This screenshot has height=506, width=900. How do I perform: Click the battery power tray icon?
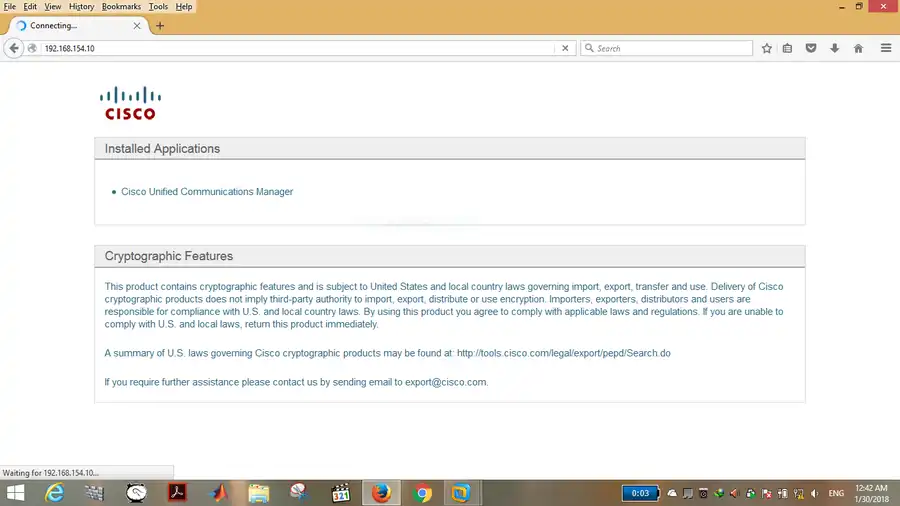[783, 493]
